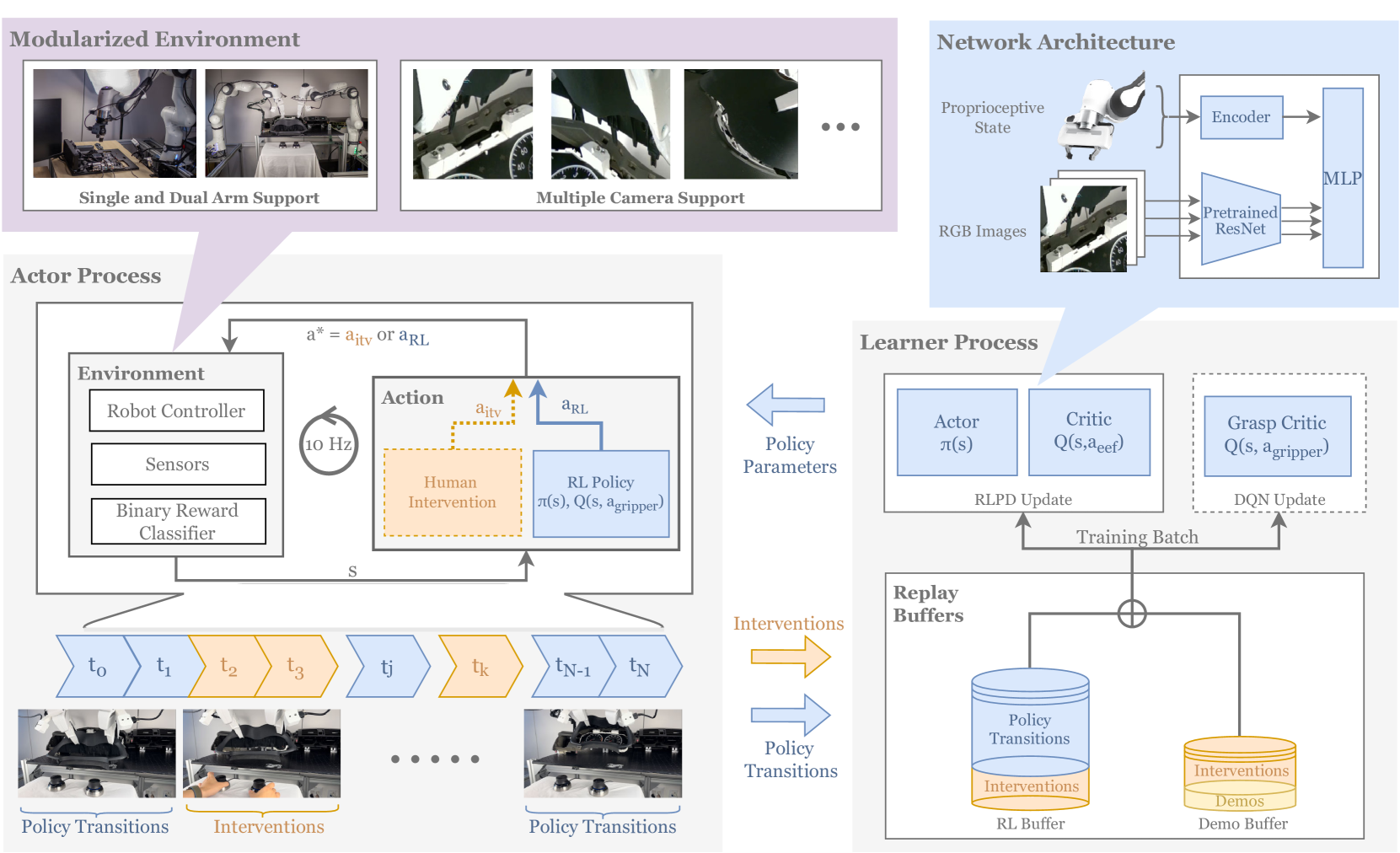1400x853 pixels.
Task: Click the Policy Parameters left arrow
Action: pos(785,405)
